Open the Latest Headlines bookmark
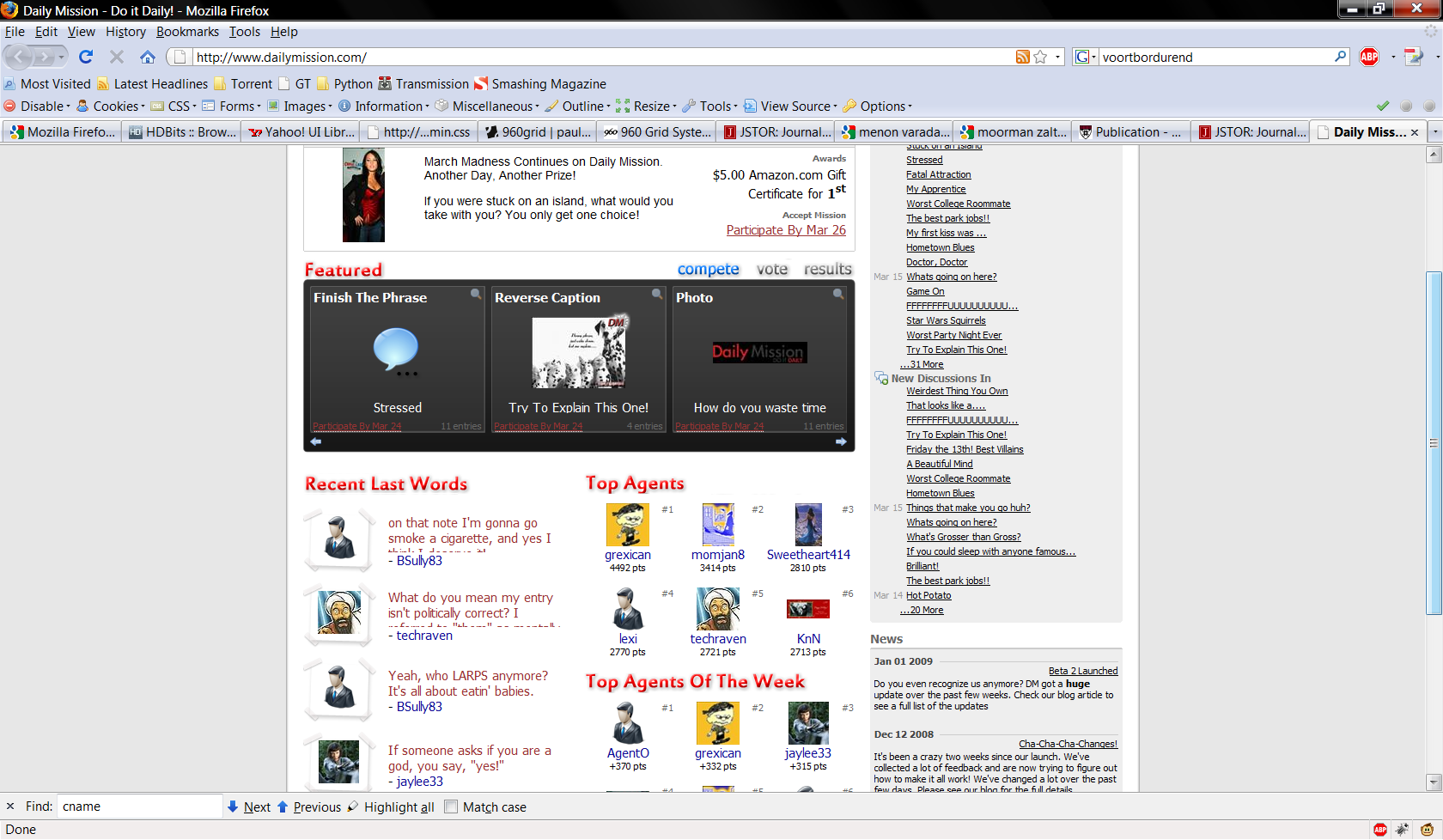1443x840 pixels. point(152,84)
